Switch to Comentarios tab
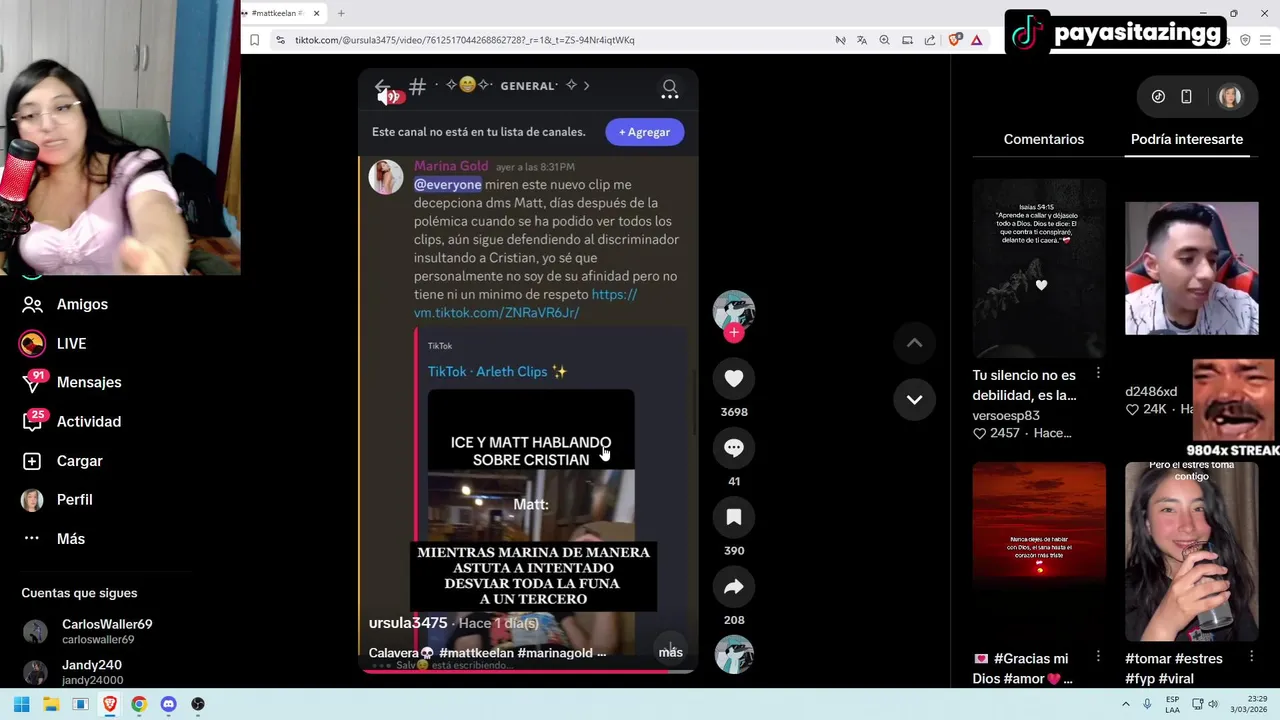The height and width of the screenshot is (720, 1280). point(1043,139)
